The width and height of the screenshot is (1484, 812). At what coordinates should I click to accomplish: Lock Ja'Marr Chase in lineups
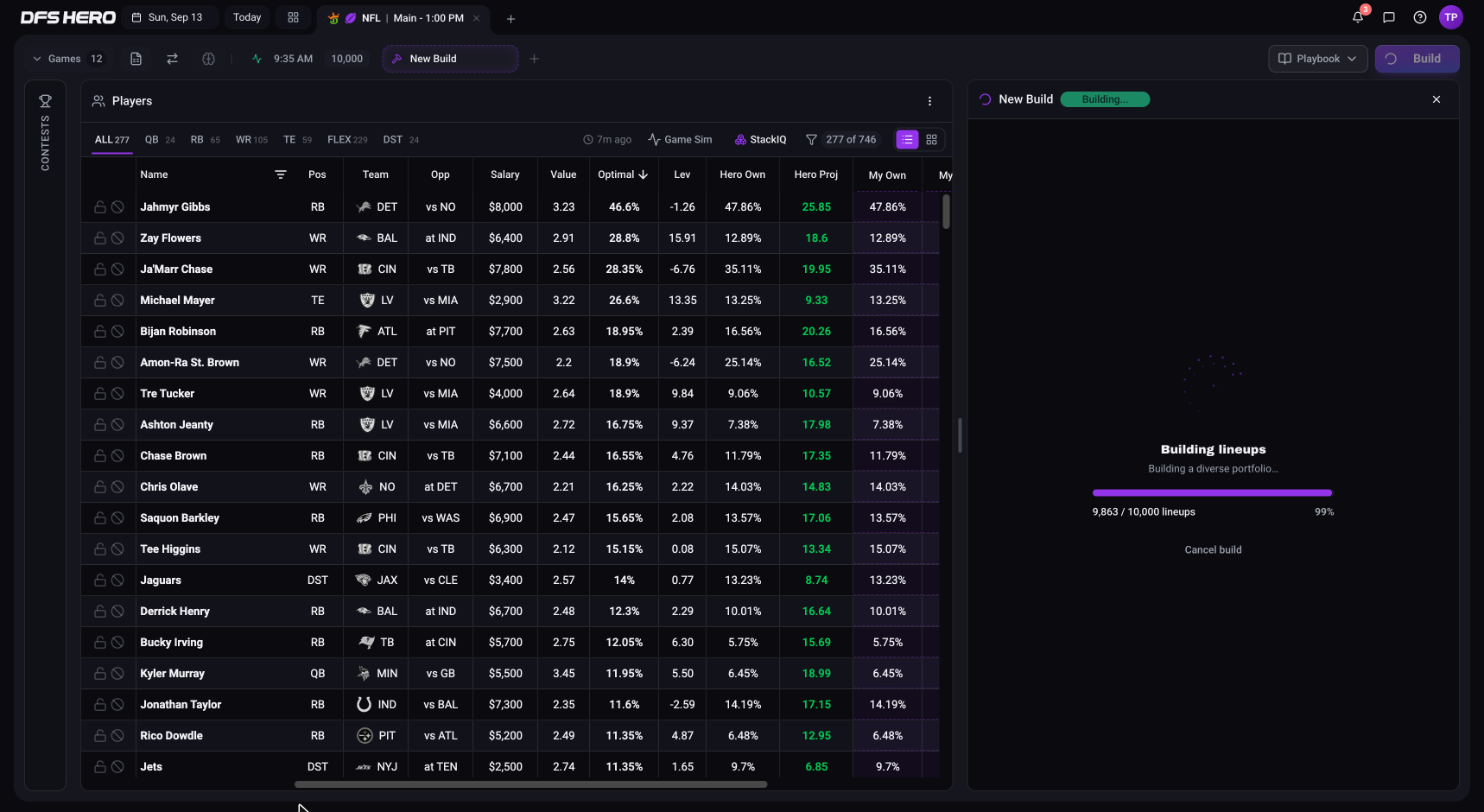click(x=100, y=269)
